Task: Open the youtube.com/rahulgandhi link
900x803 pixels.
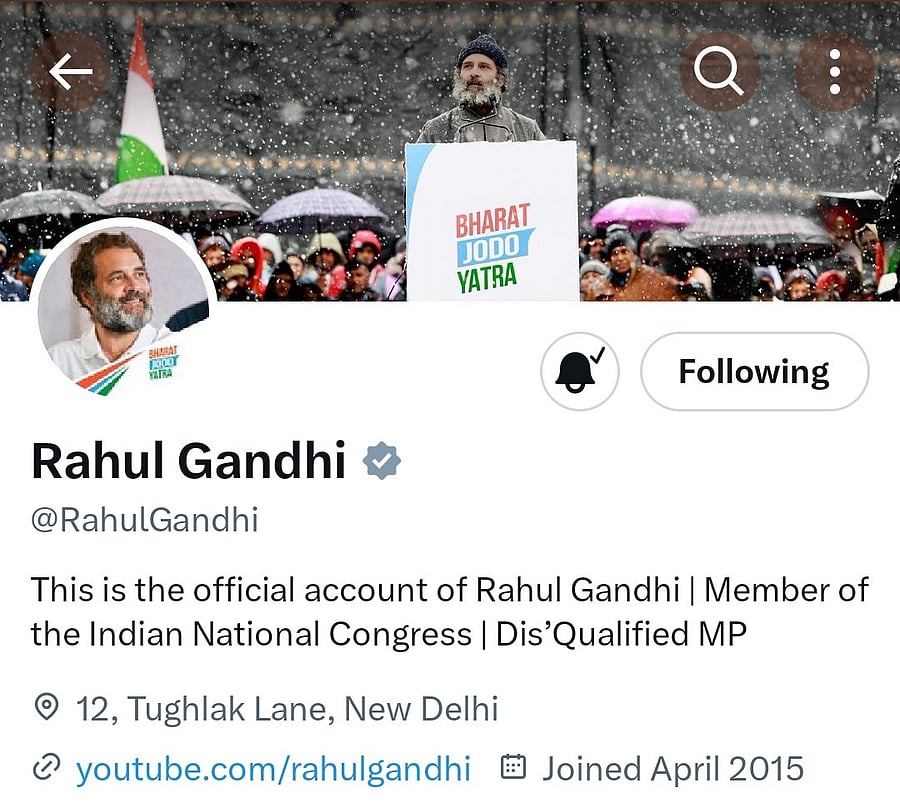Action: 273,768
